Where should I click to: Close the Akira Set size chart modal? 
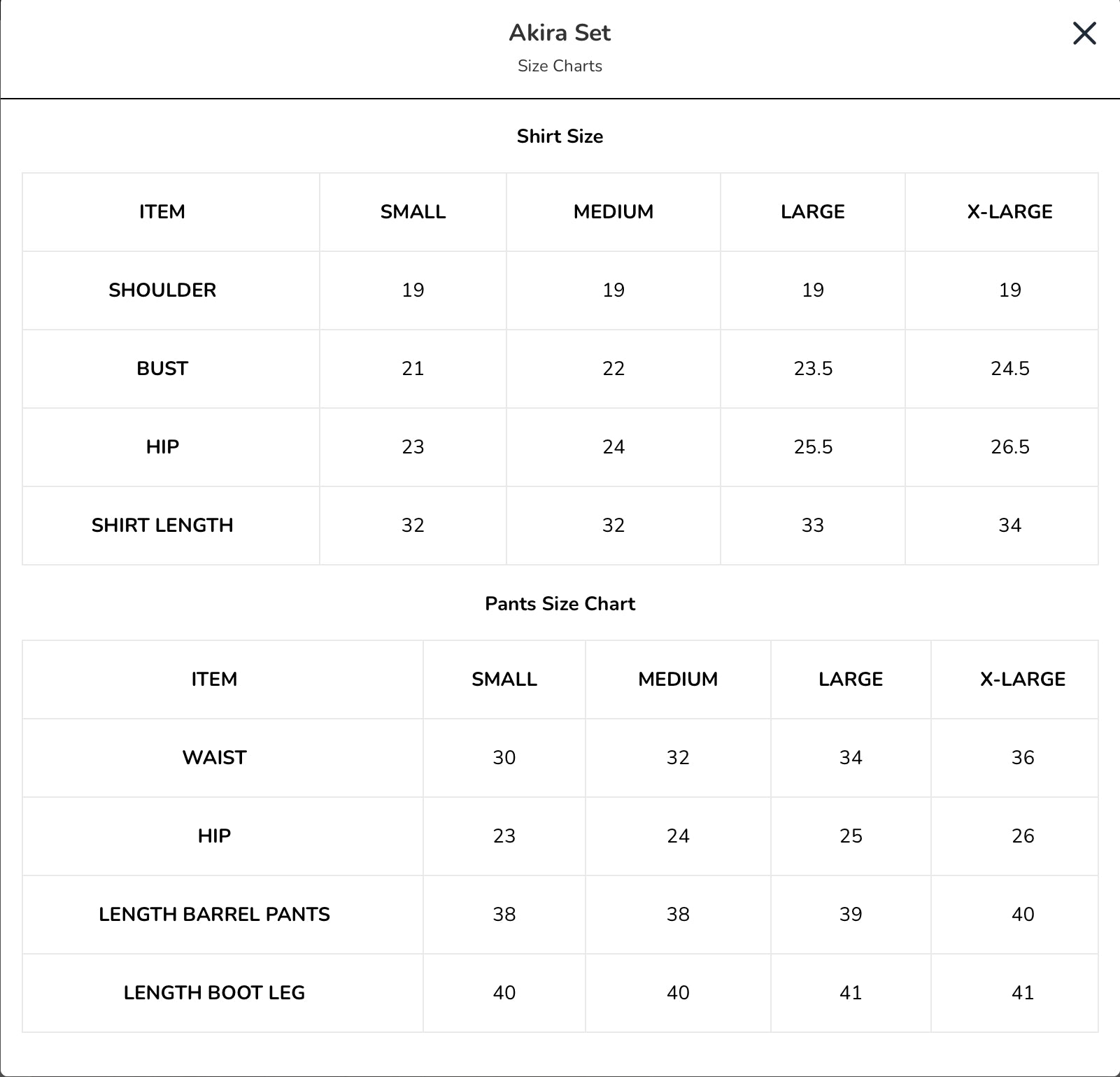pos(1084,33)
